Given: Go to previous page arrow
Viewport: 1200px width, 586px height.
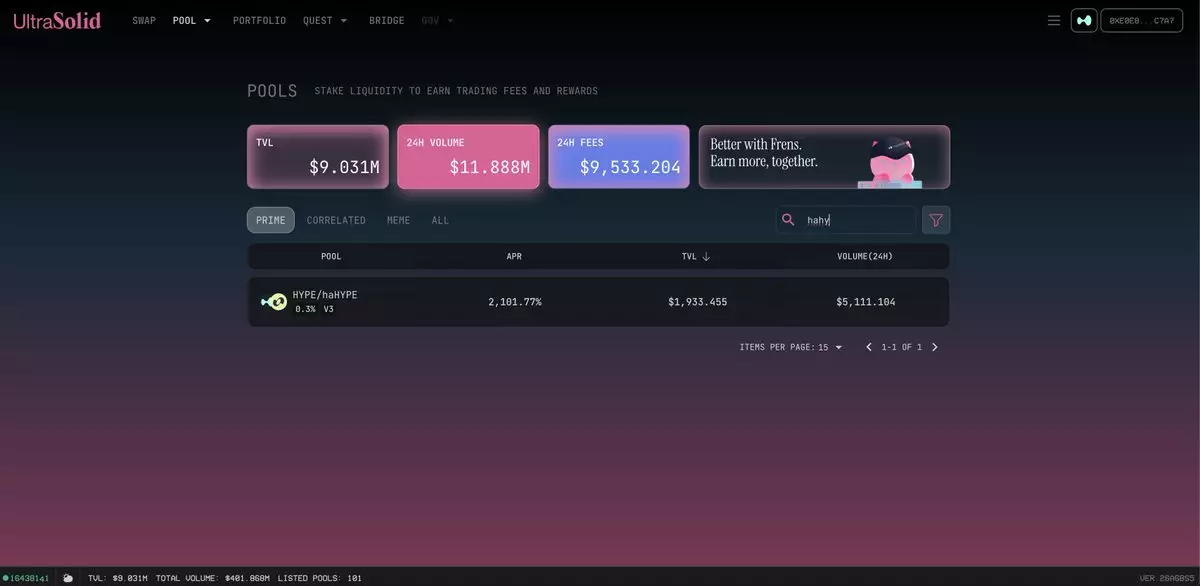Looking at the screenshot, I should [x=868, y=347].
